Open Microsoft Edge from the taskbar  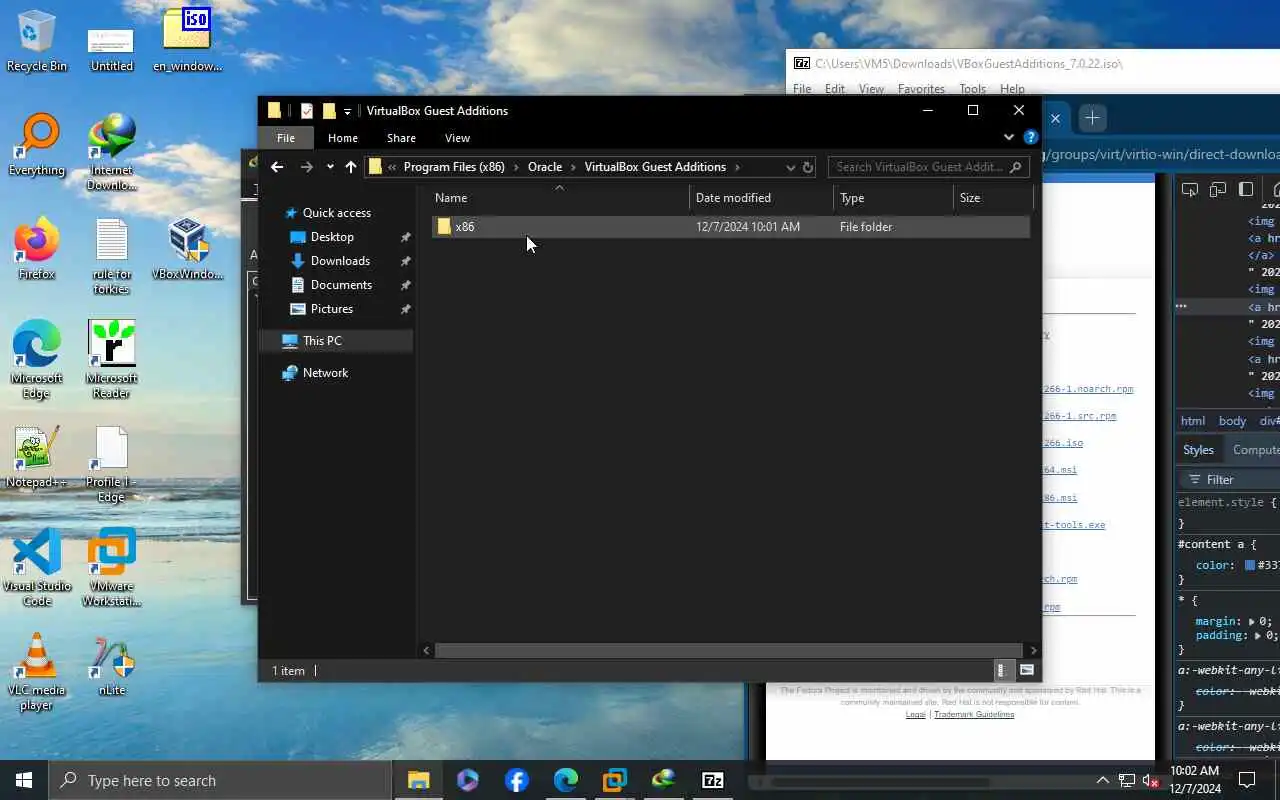coord(566,780)
